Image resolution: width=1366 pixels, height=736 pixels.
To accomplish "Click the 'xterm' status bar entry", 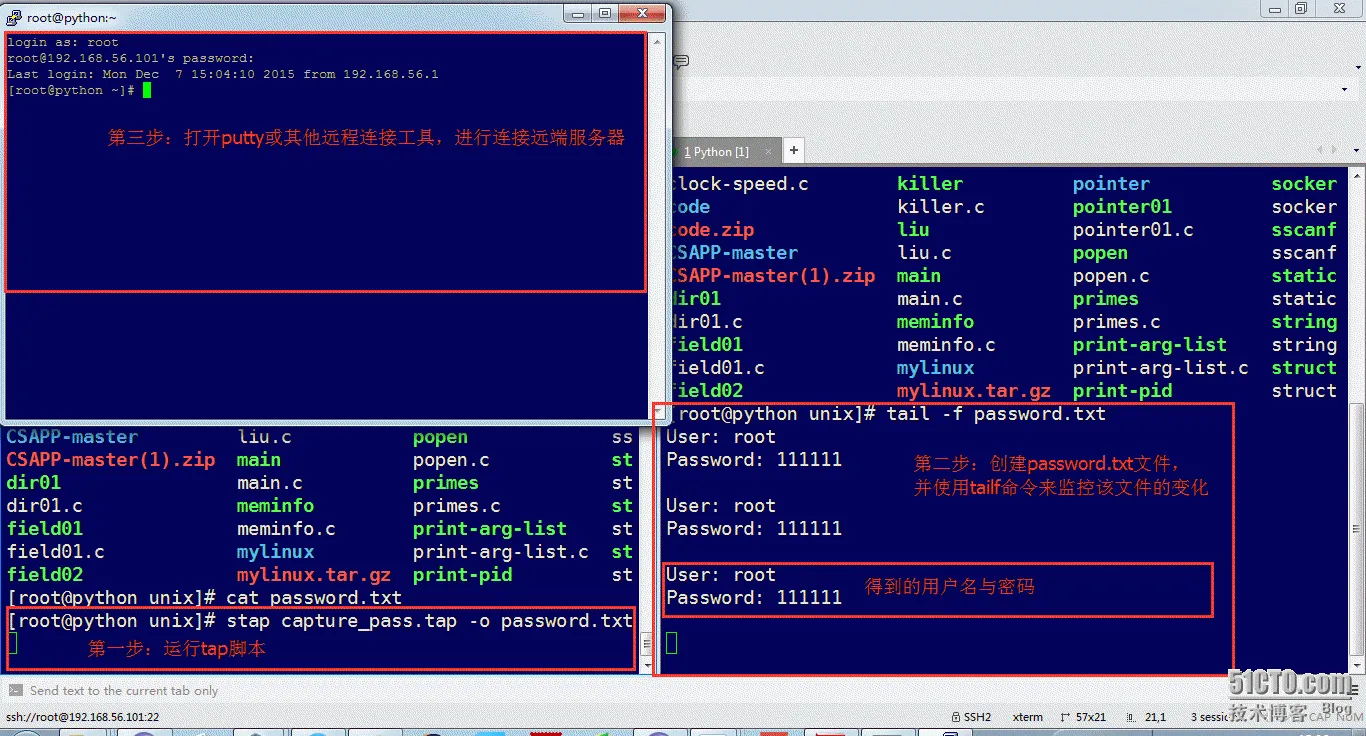I will tap(1028, 717).
